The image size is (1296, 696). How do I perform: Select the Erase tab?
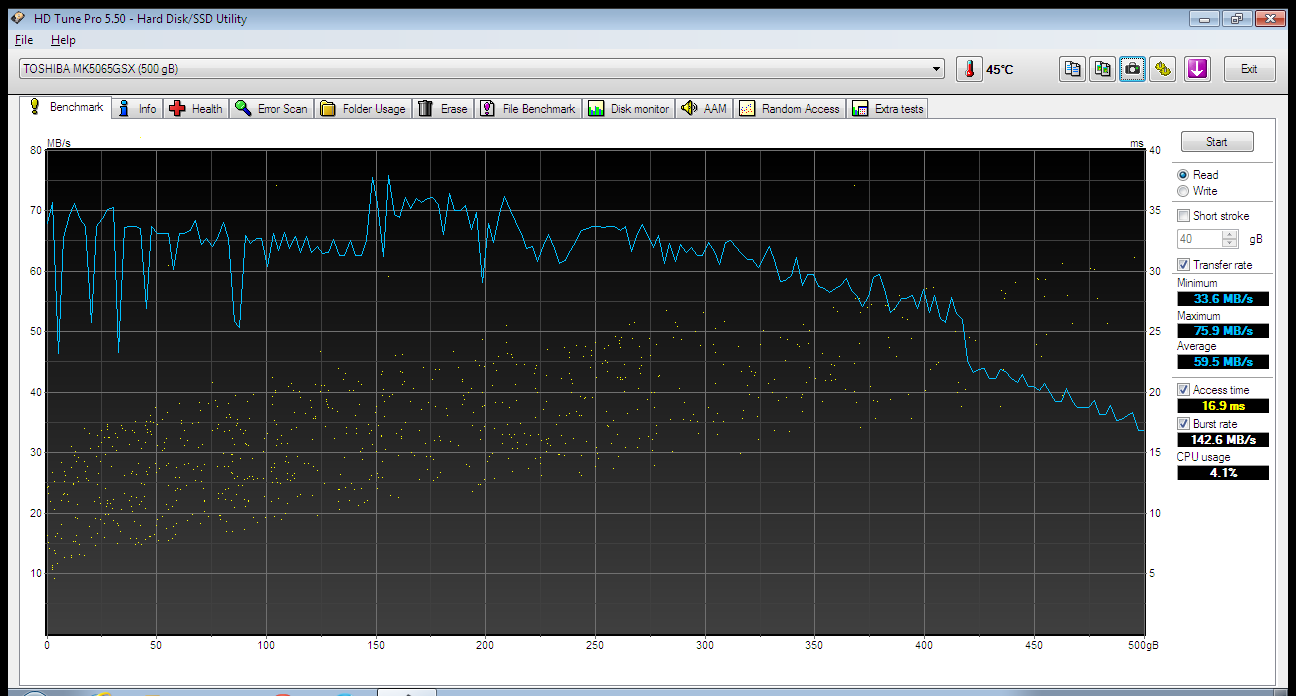(443, 109)
